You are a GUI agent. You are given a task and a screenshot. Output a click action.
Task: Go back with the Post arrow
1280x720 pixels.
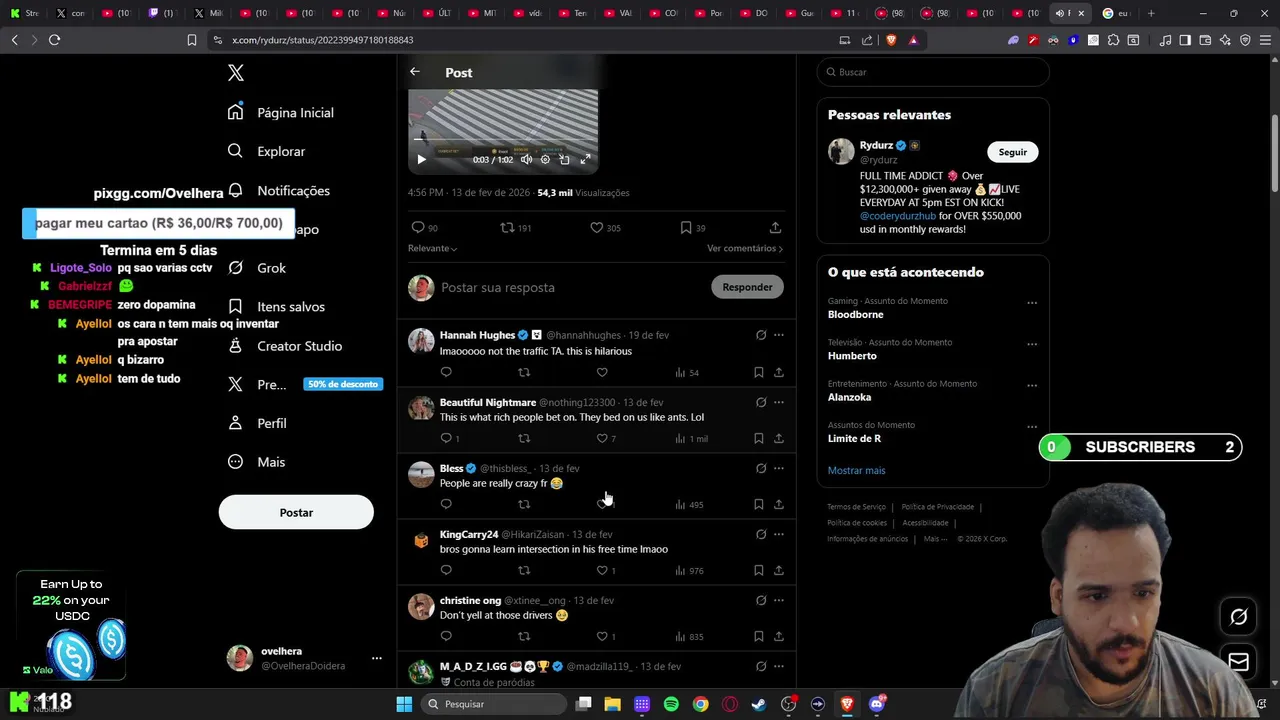tap(415, 72)
